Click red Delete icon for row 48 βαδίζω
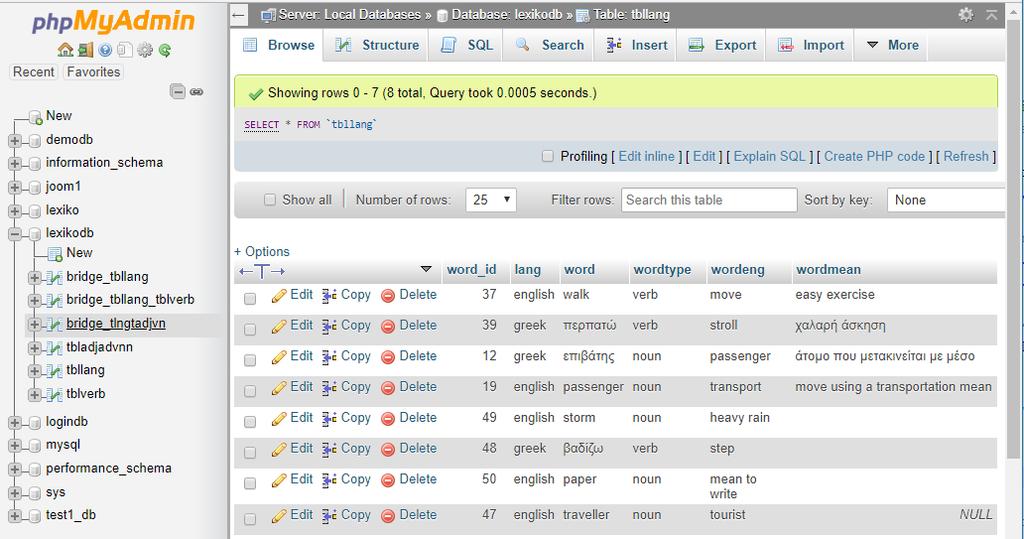This screenshot has height=539, width=1024. [x=388, y=449]
